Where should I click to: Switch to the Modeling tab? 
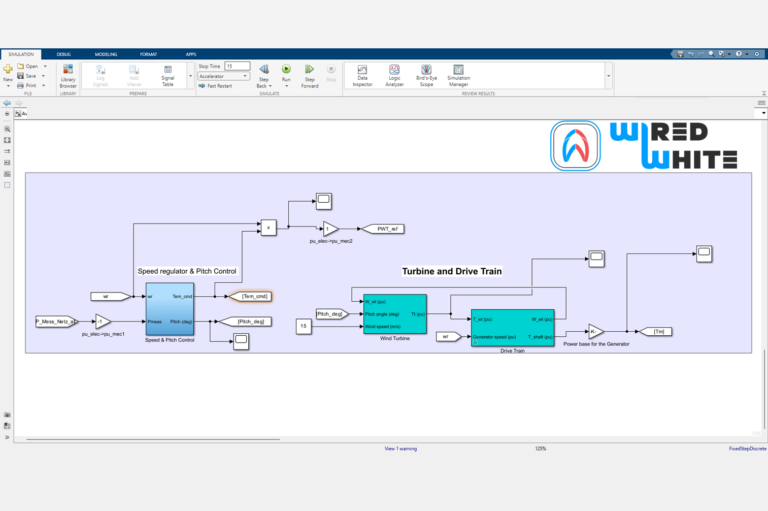pyautogui.click(x=105, y=54)
